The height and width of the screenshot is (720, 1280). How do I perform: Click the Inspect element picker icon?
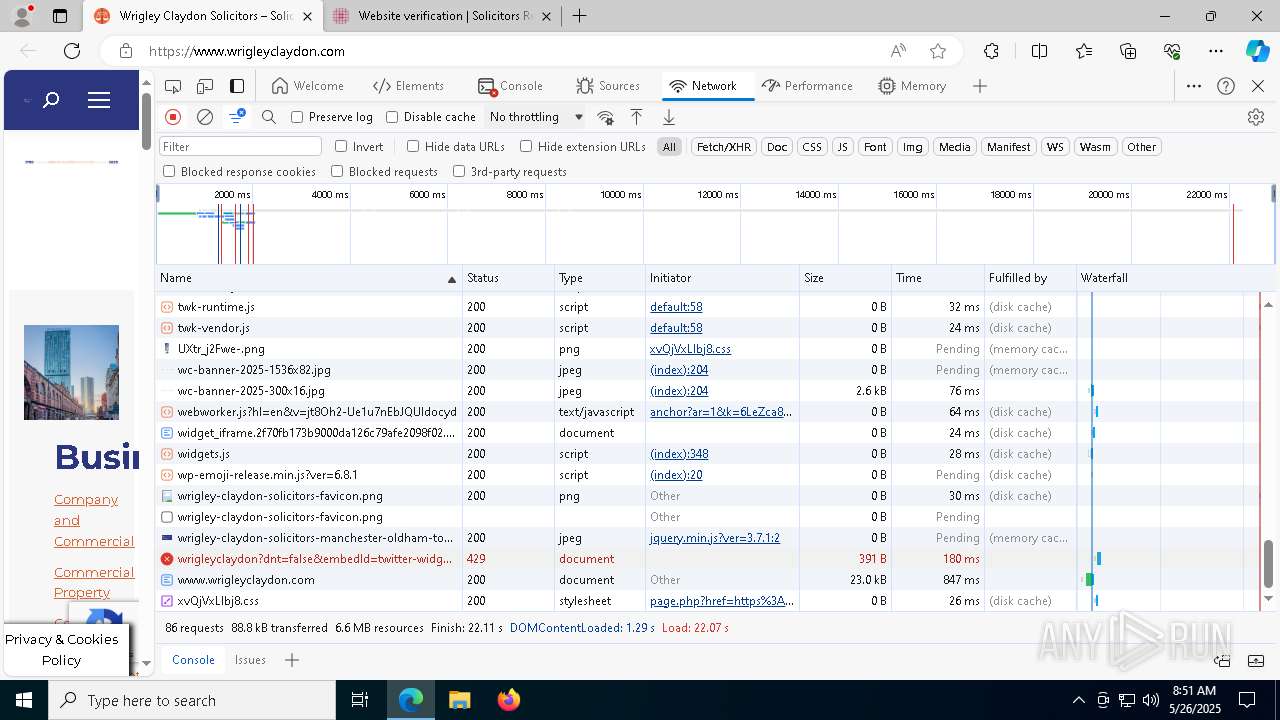[x=173, y=86]
